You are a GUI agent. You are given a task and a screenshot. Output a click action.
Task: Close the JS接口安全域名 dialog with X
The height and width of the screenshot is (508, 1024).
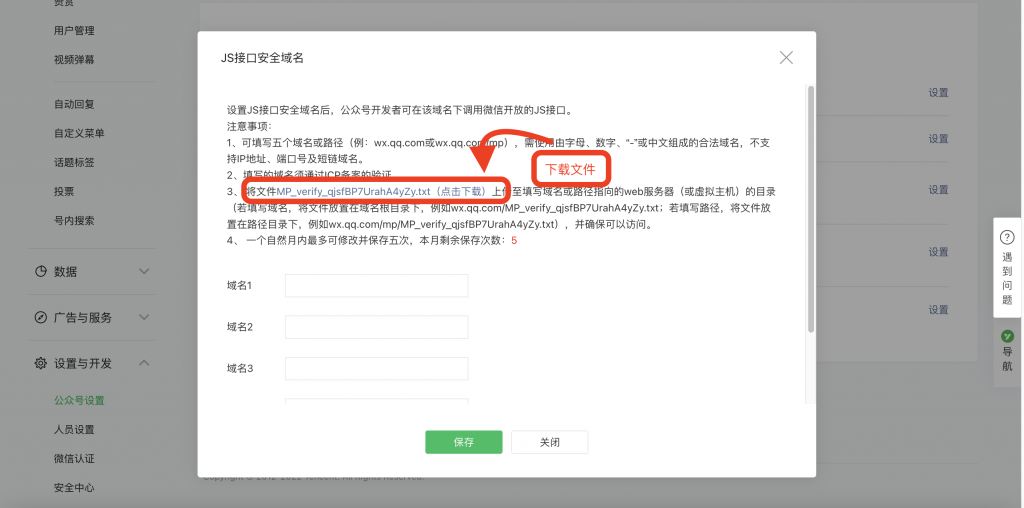[786, 58]
